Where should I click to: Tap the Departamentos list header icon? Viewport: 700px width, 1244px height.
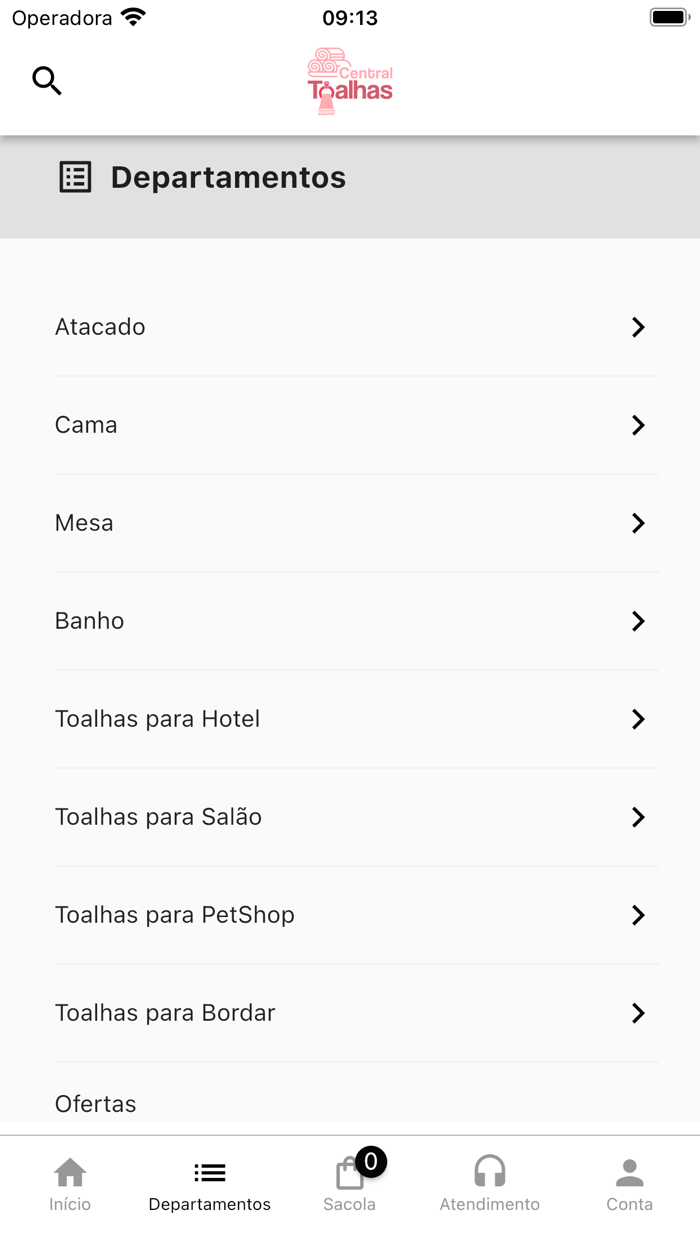point(75,177)
